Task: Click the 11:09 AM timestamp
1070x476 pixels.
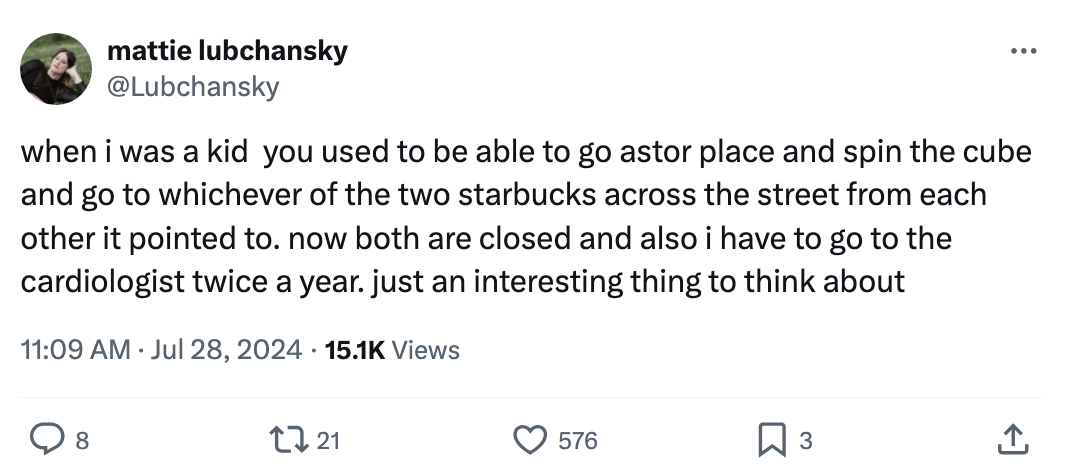Action: point(76,350)
